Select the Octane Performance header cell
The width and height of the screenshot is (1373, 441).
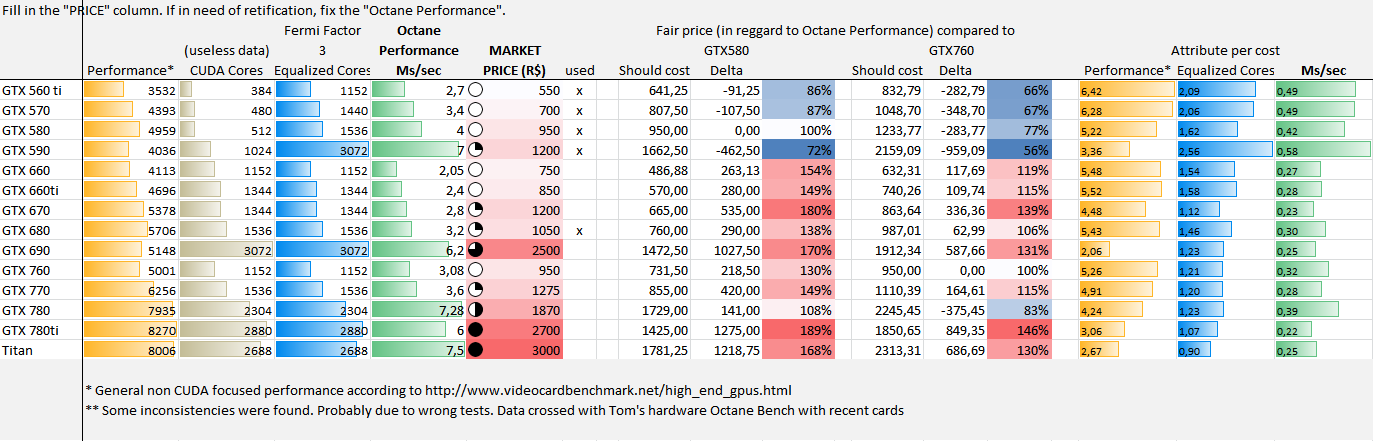pos(419,50)
